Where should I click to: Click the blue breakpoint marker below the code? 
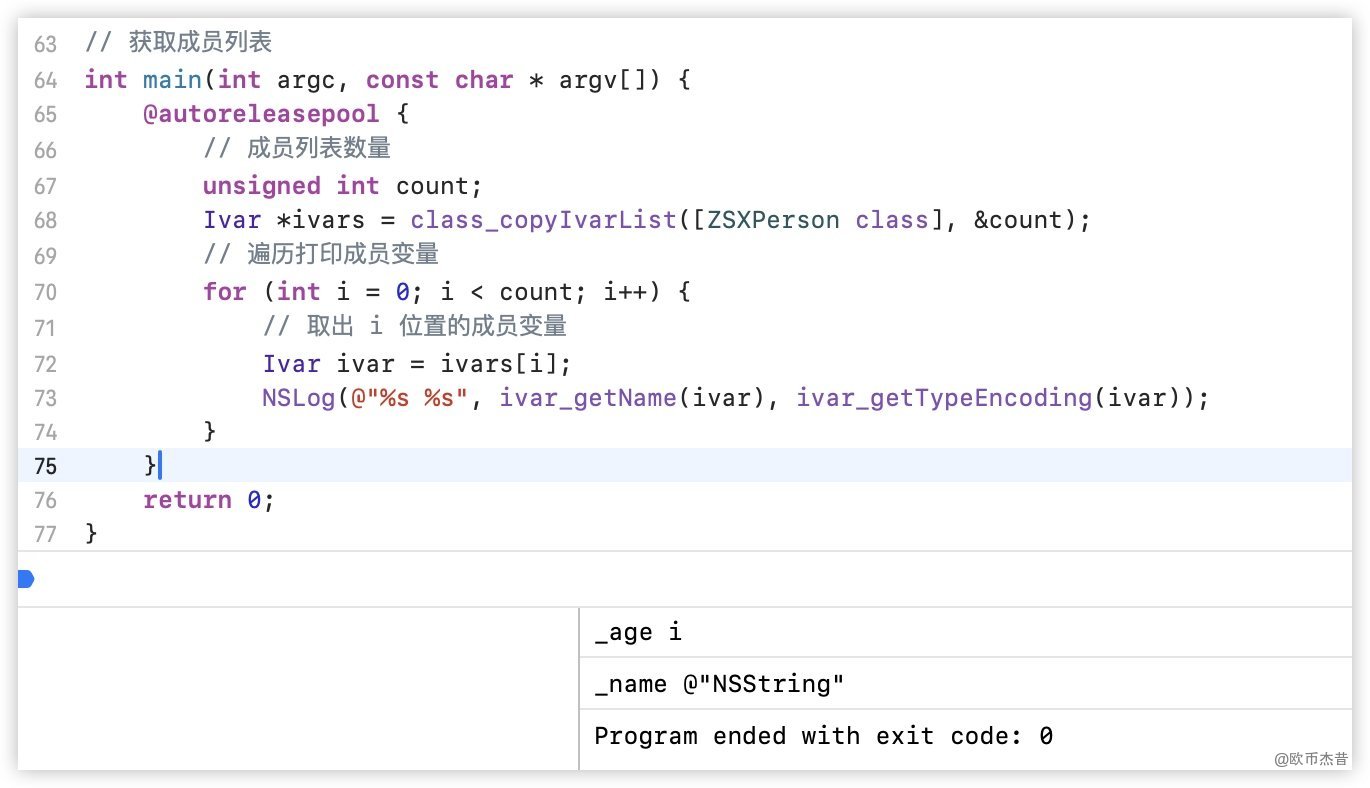26,579
